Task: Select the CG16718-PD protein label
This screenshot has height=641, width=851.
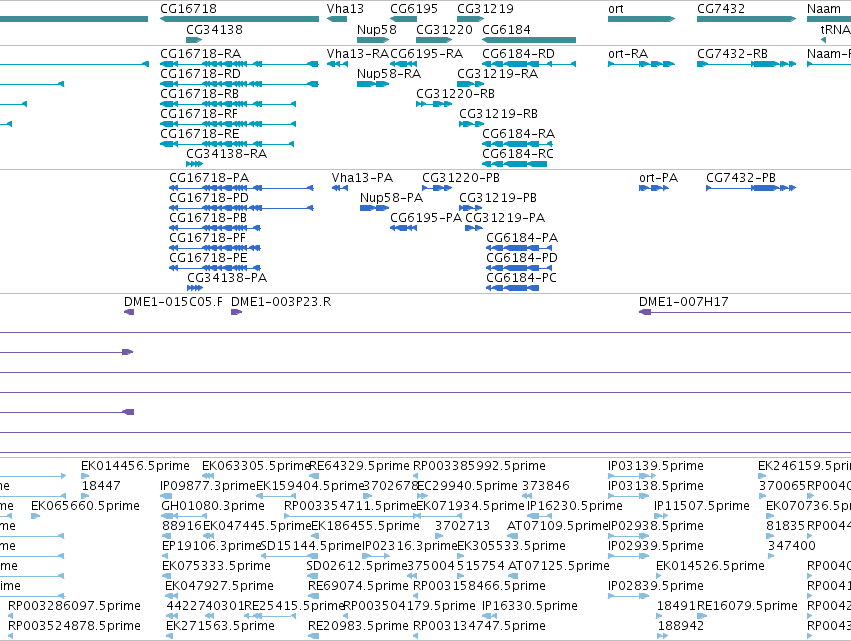Action: point(209,198)
